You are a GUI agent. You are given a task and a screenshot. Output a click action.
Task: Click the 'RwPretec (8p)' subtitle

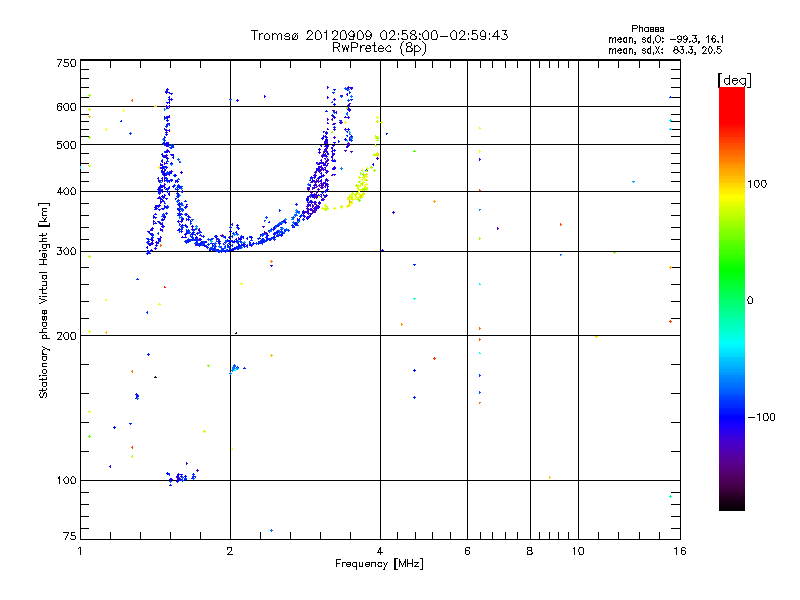pyautogui.click(x=379, y=48)
